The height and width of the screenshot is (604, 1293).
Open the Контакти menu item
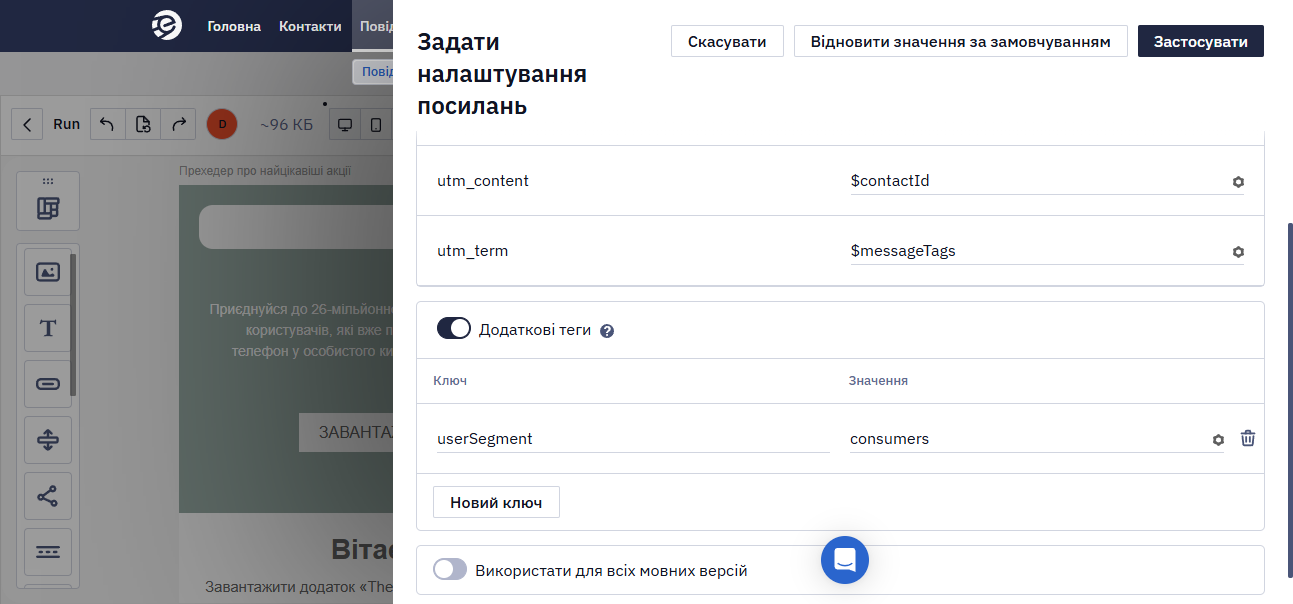pos(310,27)
